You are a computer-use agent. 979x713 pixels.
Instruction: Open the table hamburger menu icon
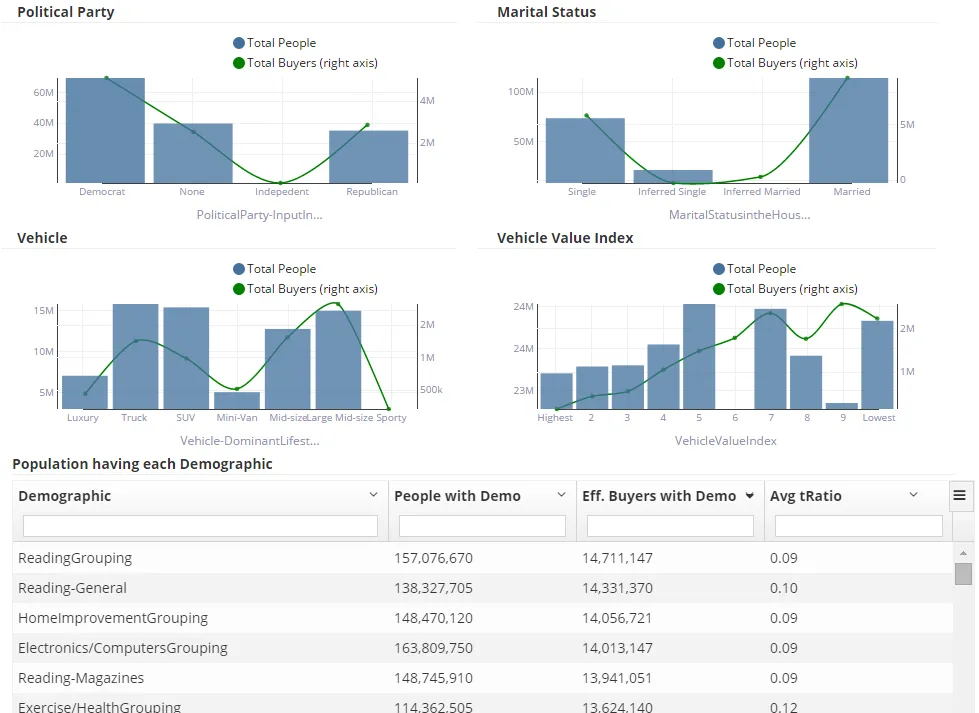(960, 496)
